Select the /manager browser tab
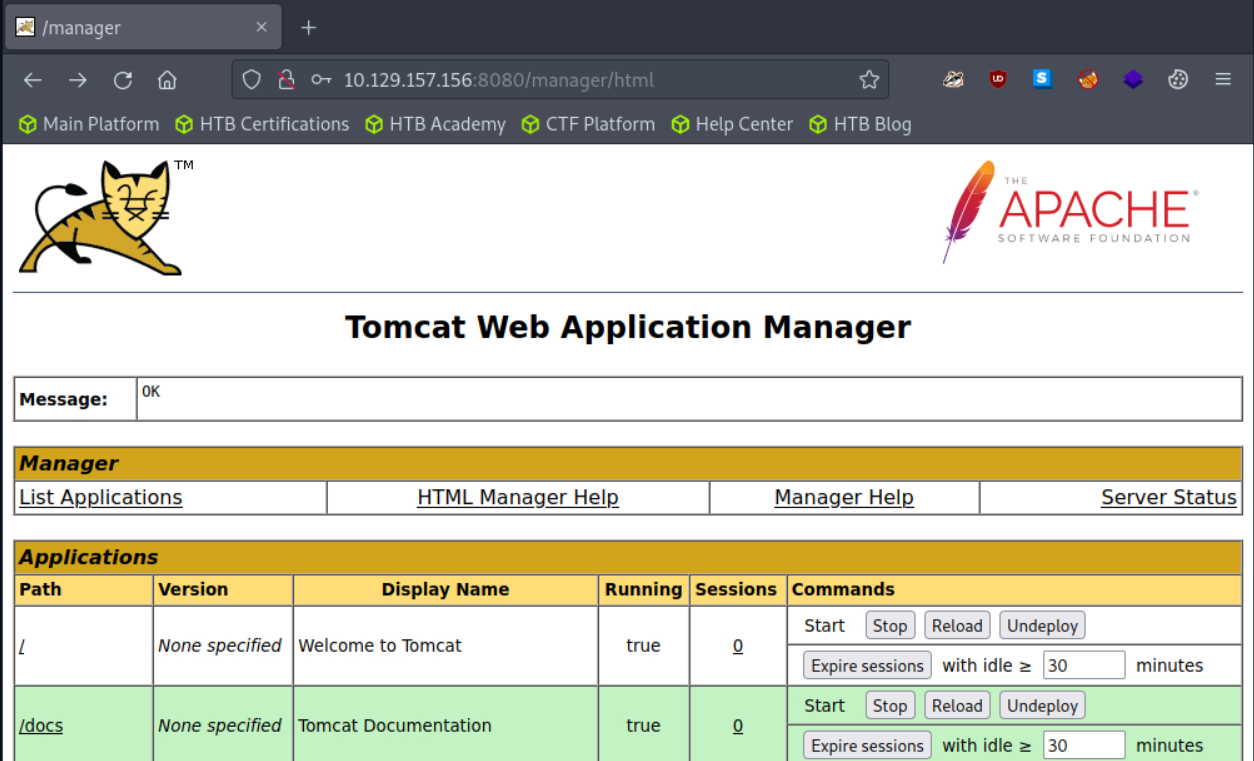Screen dimensions: 1254x761 (144, 28)
